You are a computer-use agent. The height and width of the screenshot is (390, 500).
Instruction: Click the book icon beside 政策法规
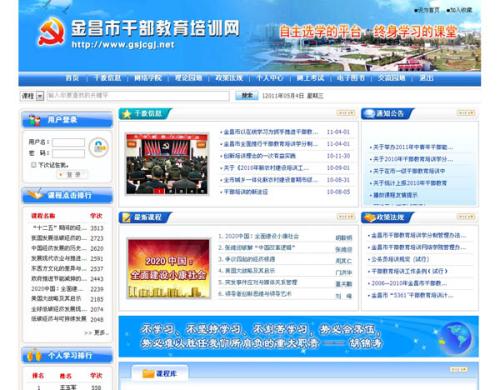[x=369, y=218]
